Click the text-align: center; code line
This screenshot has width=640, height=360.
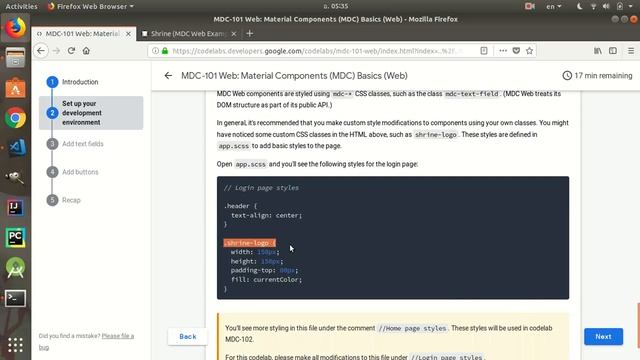267,215
